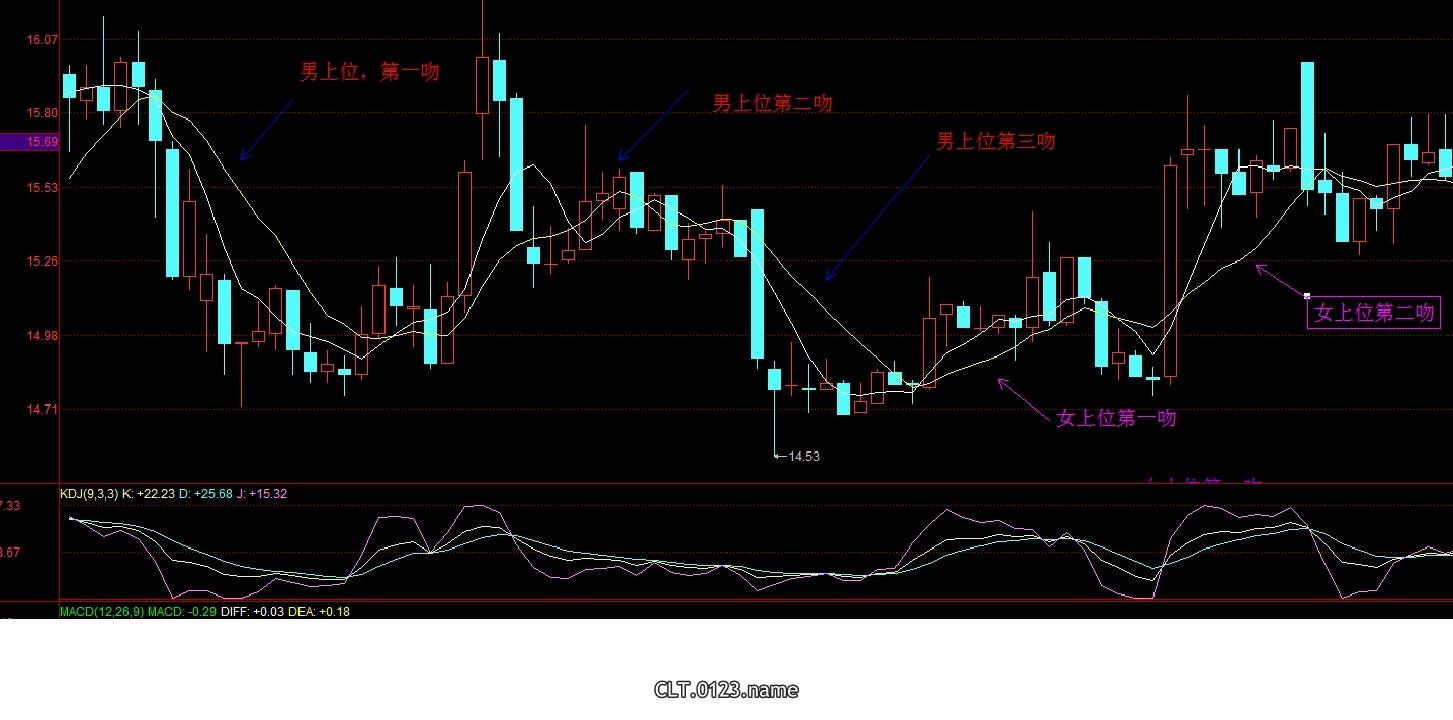
Task: Select the magenta "女上位第一吻" annotation
Action: pyautogui.click(x=1116, y=418)
